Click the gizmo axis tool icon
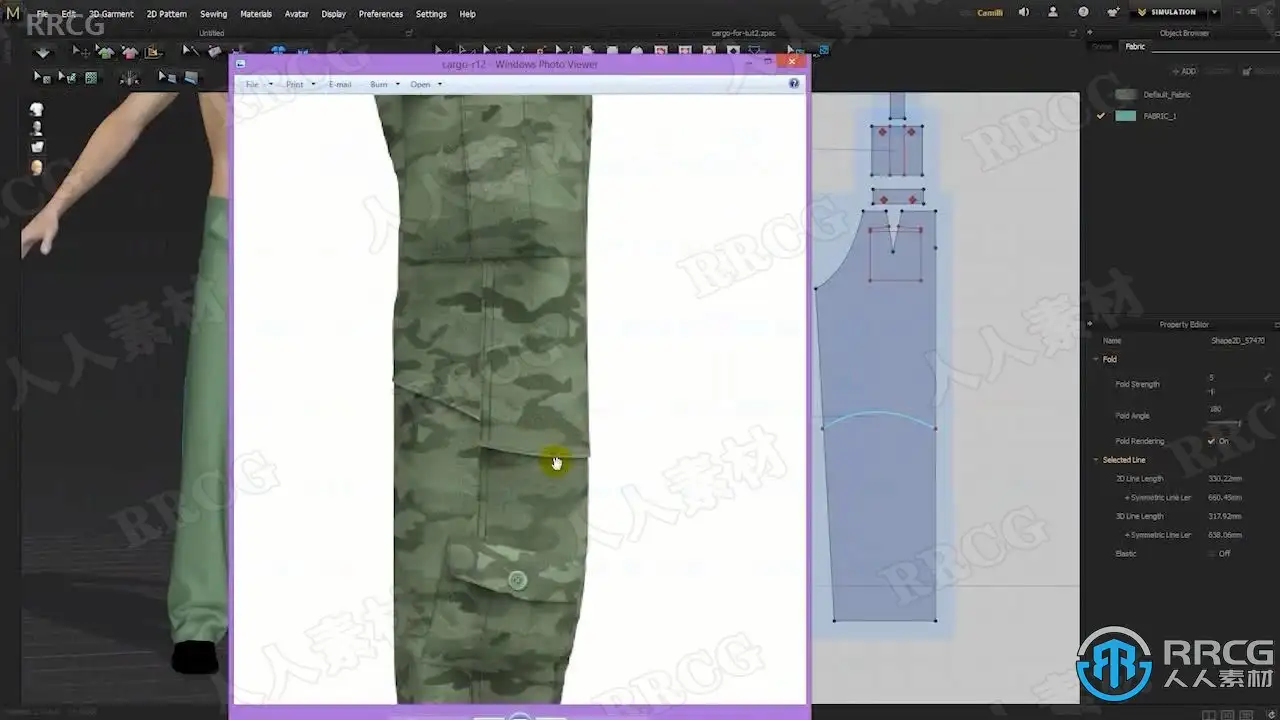The width and height of the screenshot is (1280, 720). pyautogui.click(x=130, y=77)
